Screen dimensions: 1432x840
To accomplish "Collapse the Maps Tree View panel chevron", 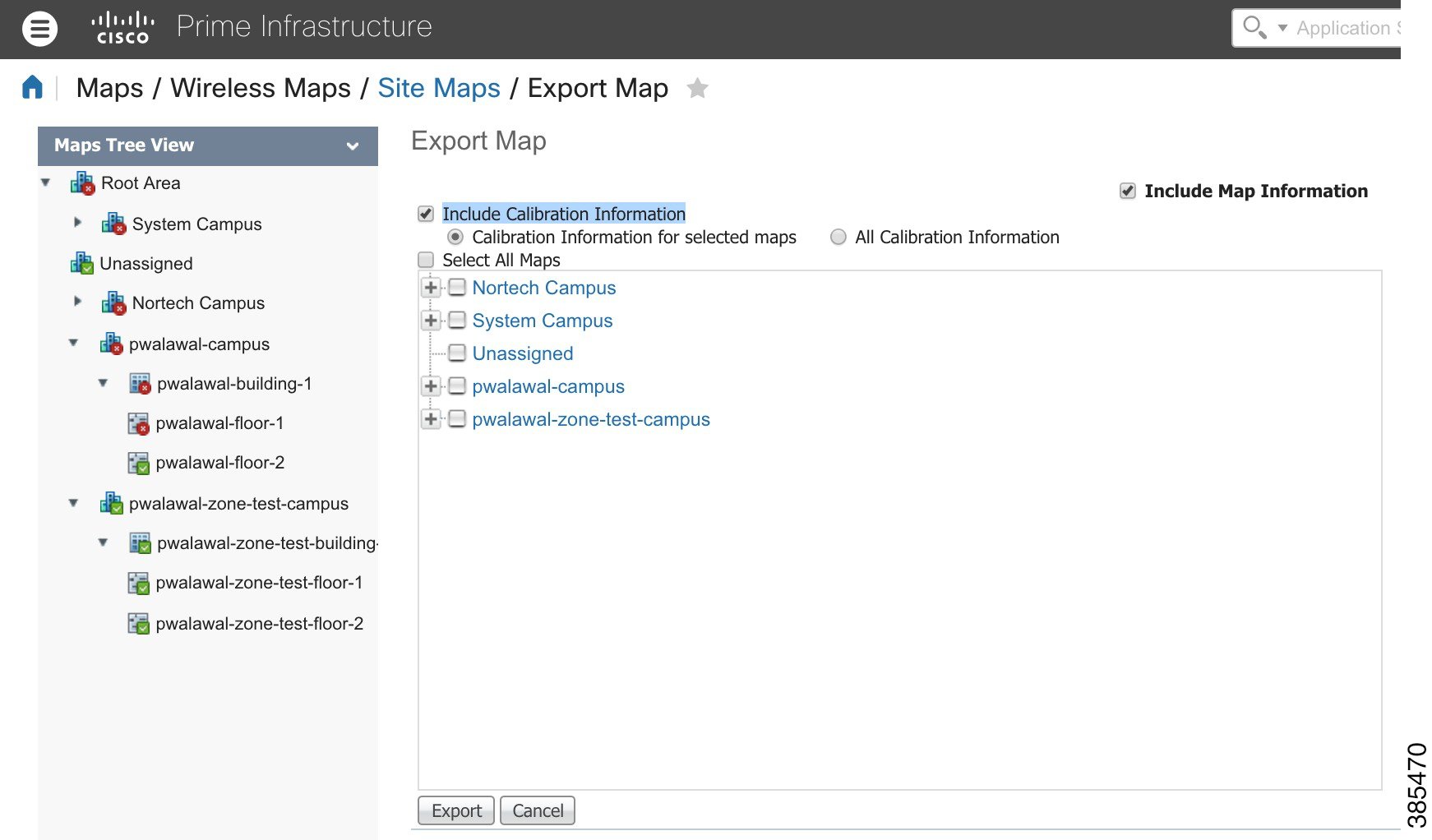I will (353, 146).
